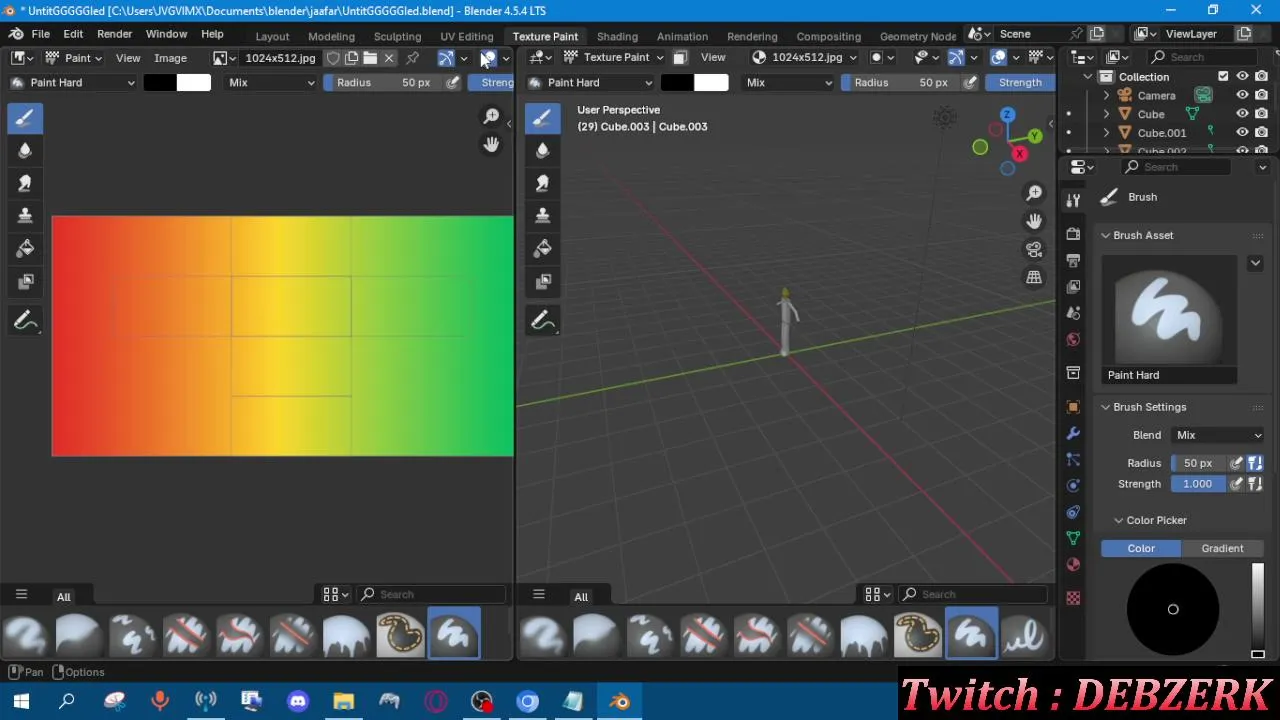Viewport: 1280px width, 720px height.
Task: Expand Cube.001 item in outliner
Action: (1107, 133)
